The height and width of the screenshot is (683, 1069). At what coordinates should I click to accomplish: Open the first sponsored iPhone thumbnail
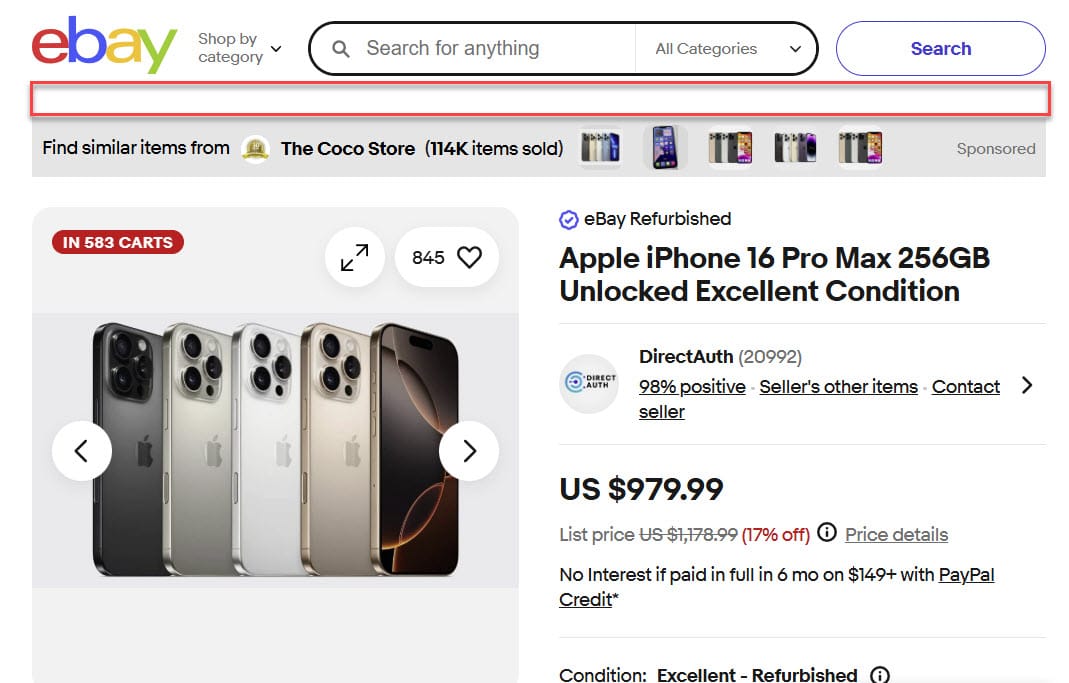pyautogui.click(x=600, y=148)
